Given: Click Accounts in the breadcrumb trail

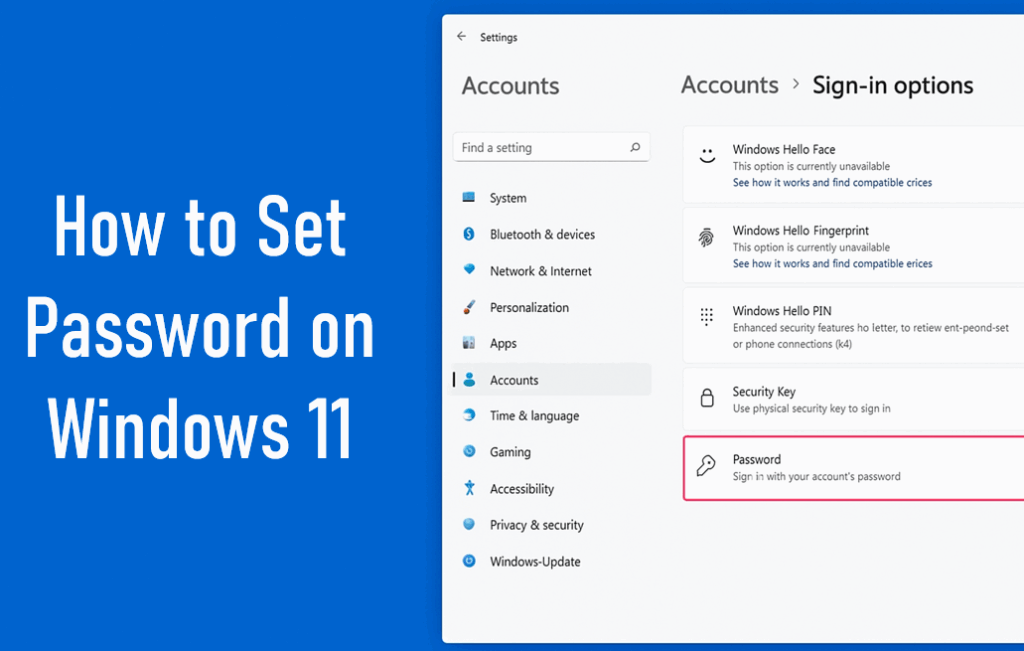Looking at the screenshot, I should click(x=729, y=85).
